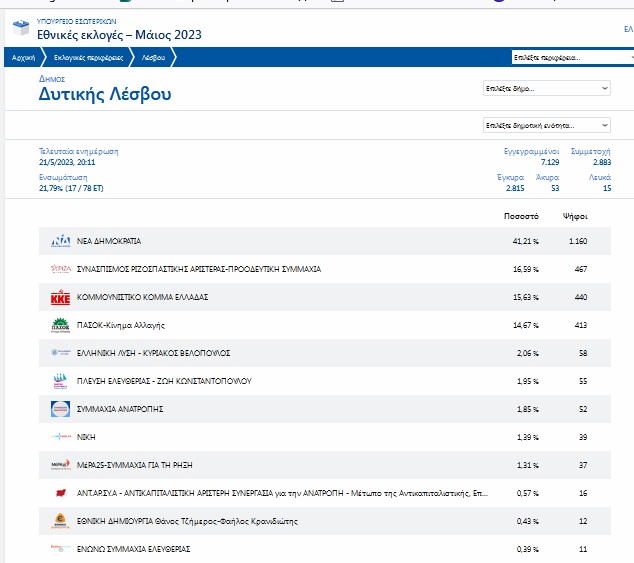Click the ΕΝΩΝΩ party logo
634x563 pixels.
(x=61, y=548)
